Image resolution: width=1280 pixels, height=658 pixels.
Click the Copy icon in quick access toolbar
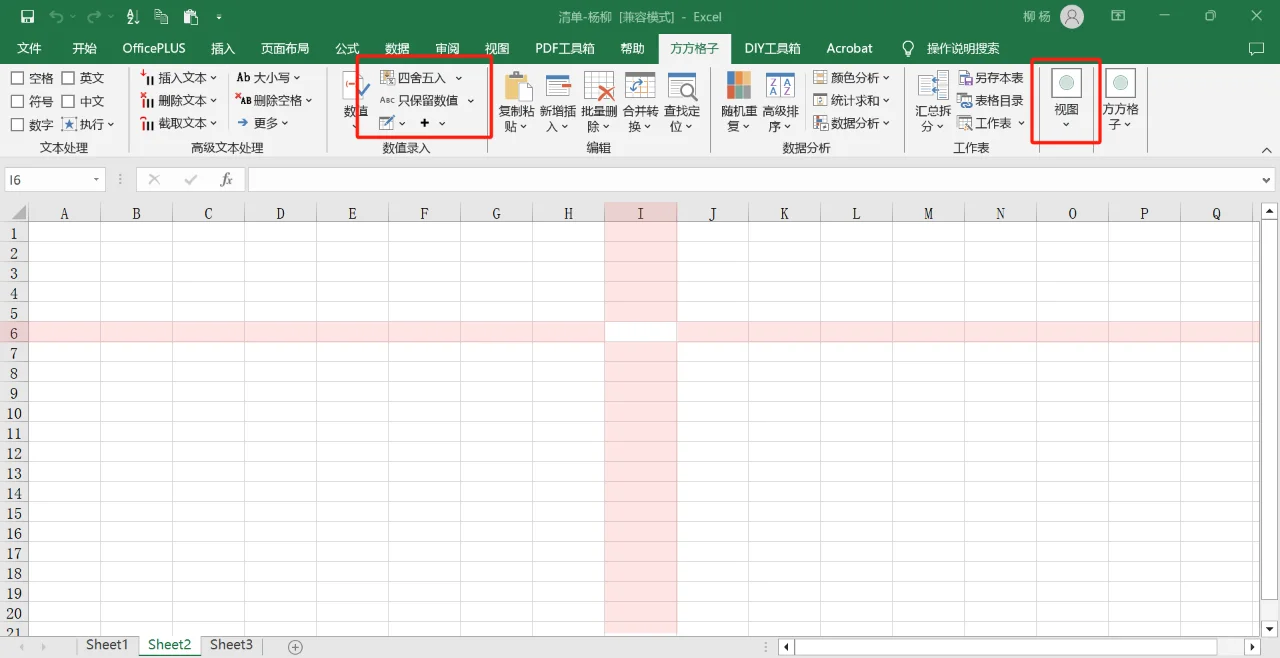(x=161, y=17)
